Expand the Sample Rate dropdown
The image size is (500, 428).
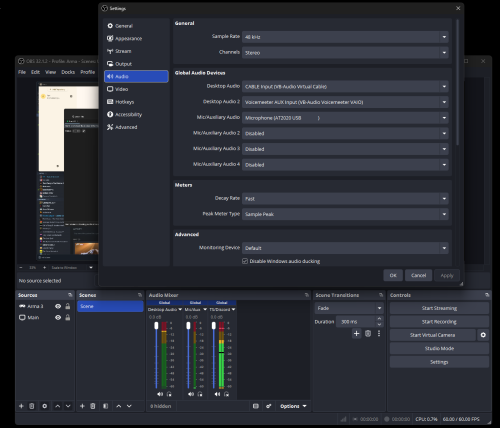click(x=345, y=37)
